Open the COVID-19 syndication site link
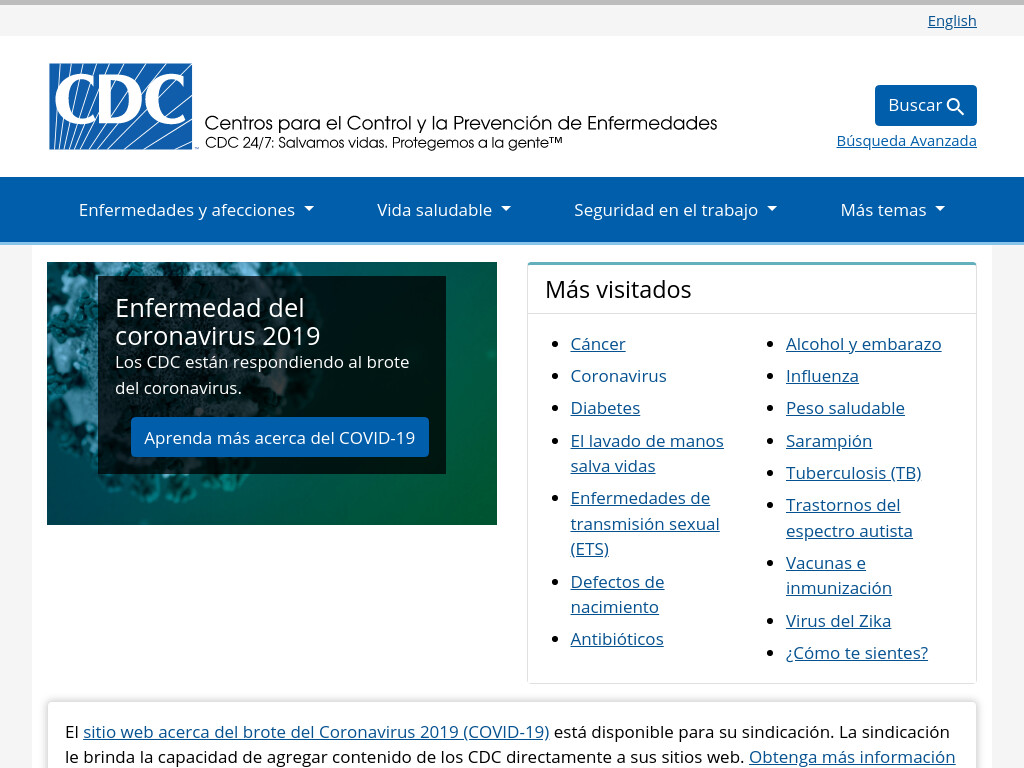The height and width of the screenshot is (768, 1024). tap(316, 732)
